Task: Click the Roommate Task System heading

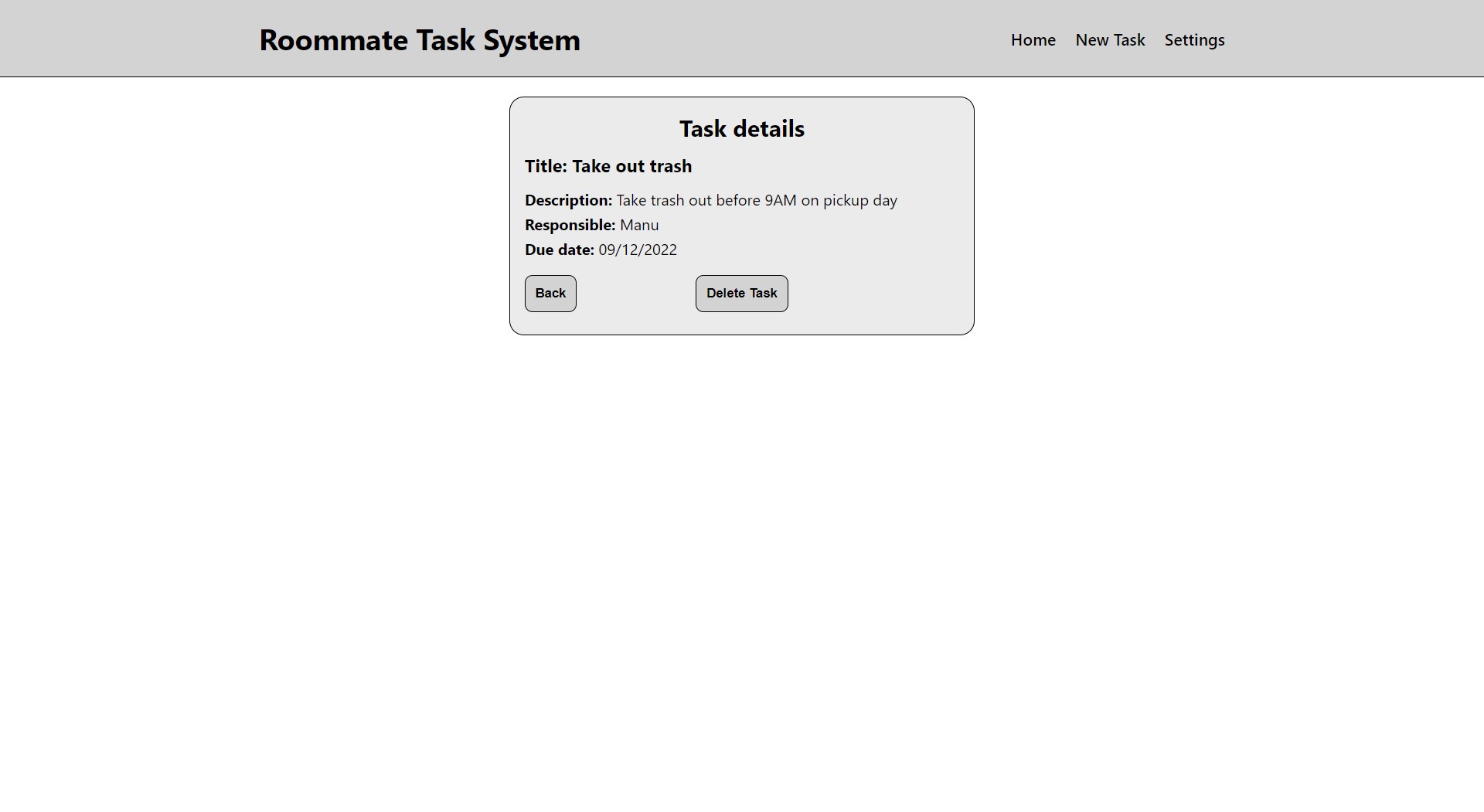Action: point(420,40)
